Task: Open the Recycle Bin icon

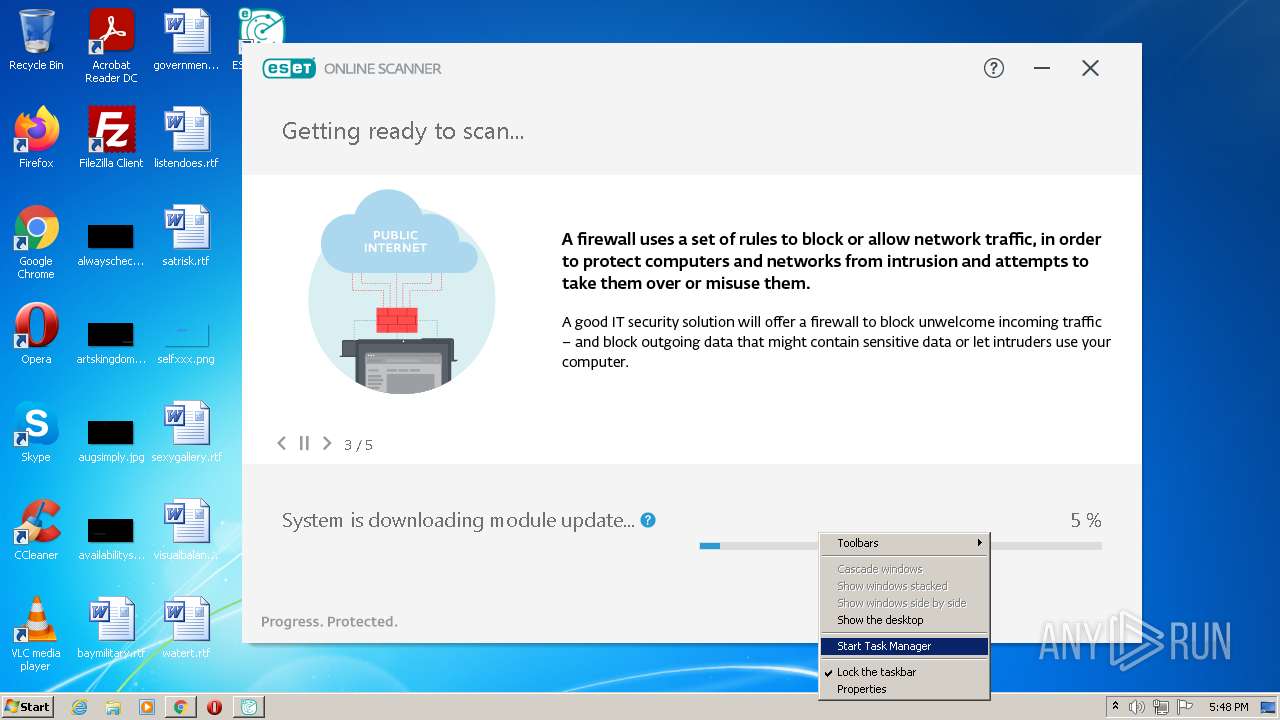Action: (36, 40)
